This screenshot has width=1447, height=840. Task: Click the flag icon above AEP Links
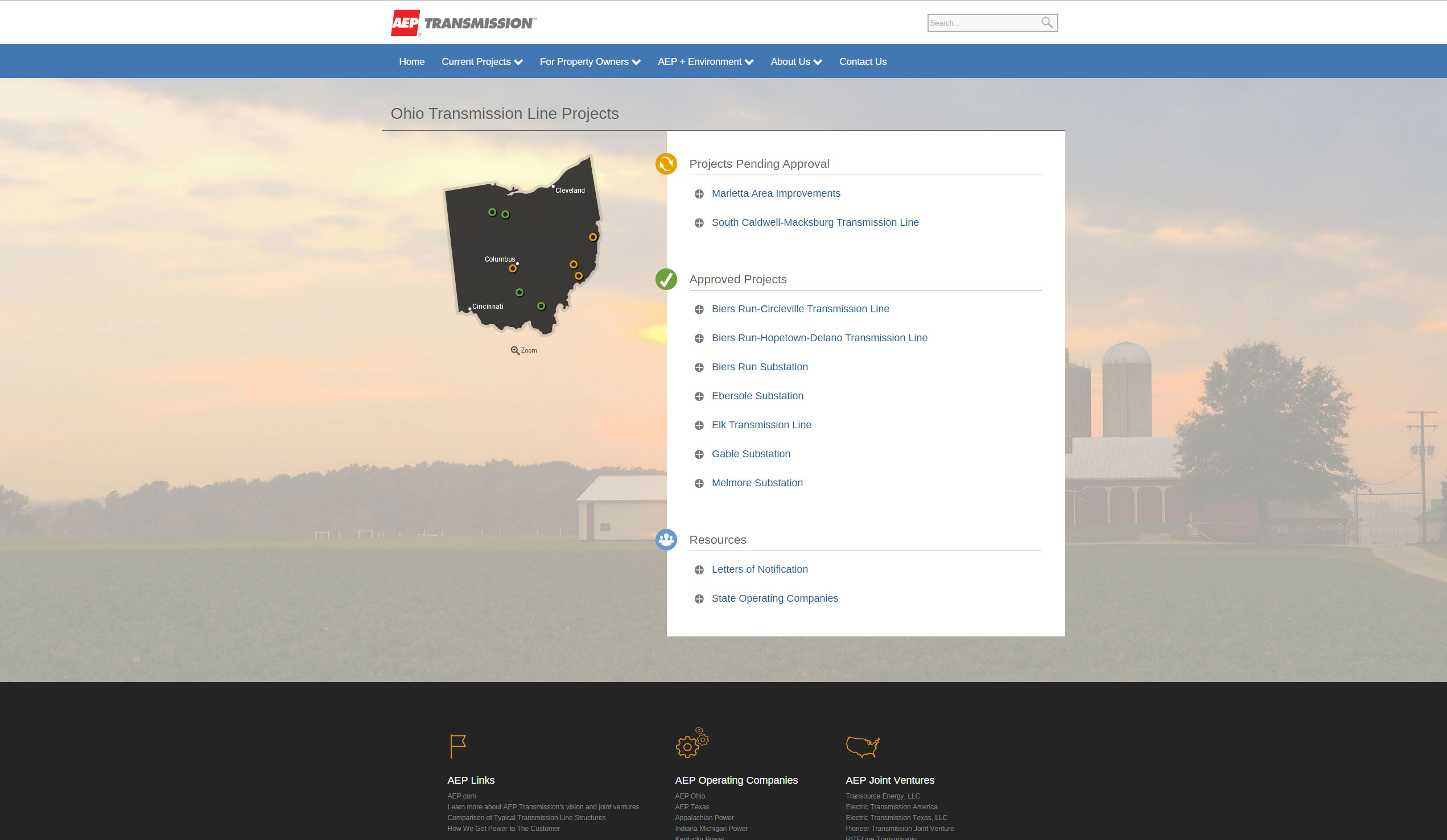457,746
